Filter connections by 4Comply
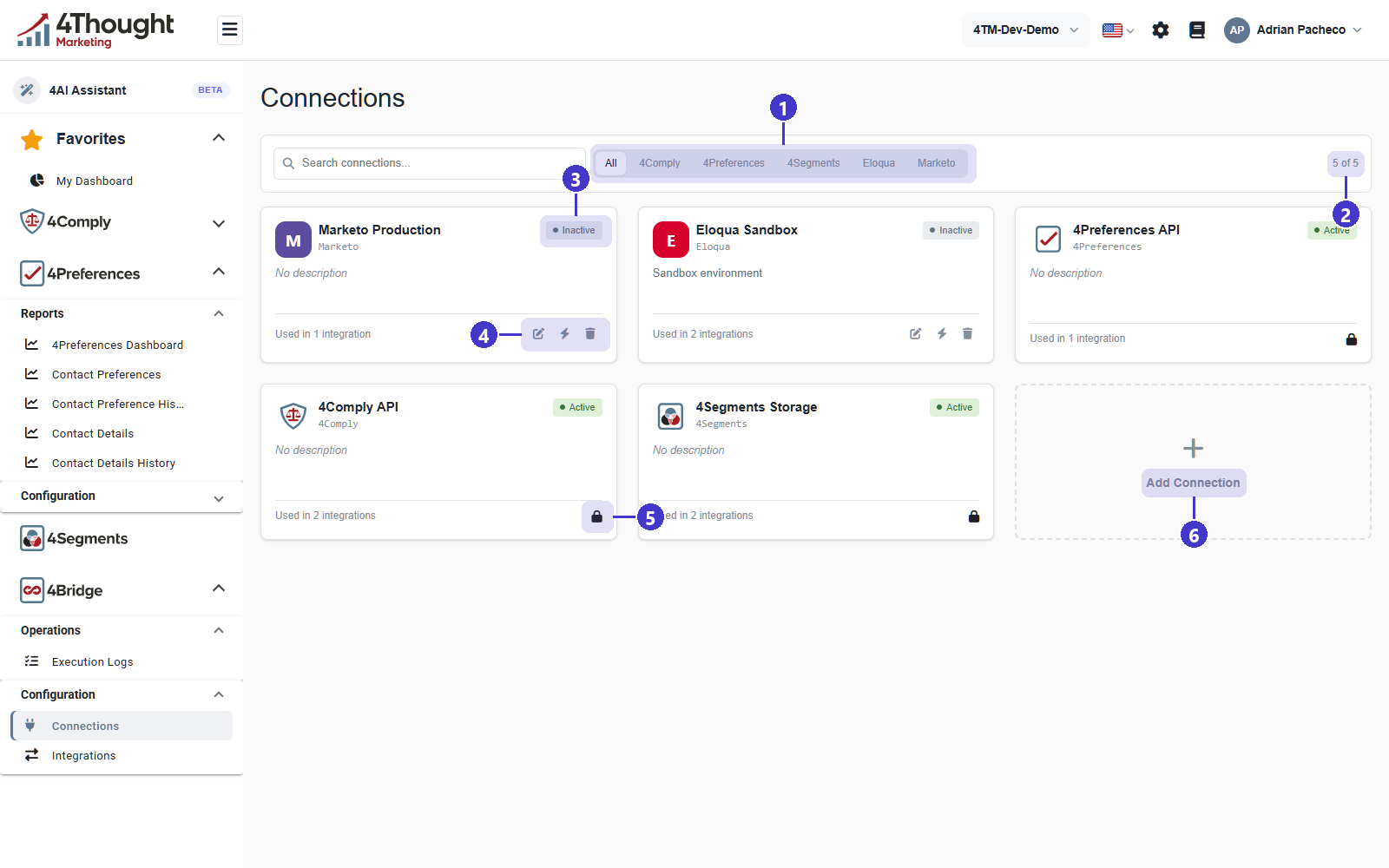1389x868 pixels. (660, 163)
